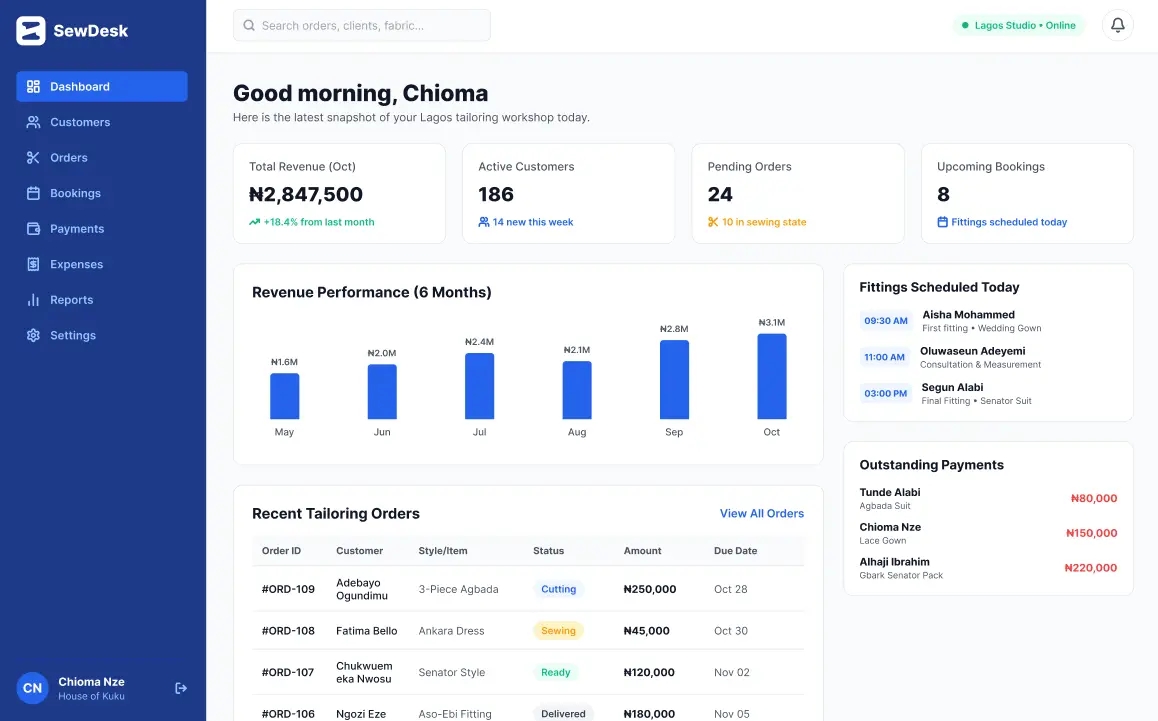Click the Oct revenue bar
Screen dimensions: 1158x721
(x=772, y=377)
